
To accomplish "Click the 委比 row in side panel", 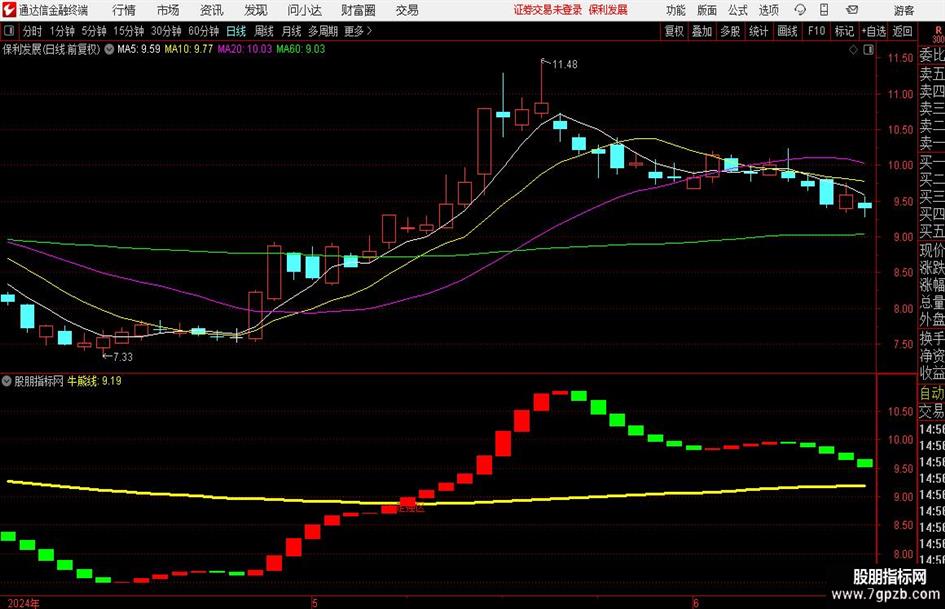I will [932, 55].
